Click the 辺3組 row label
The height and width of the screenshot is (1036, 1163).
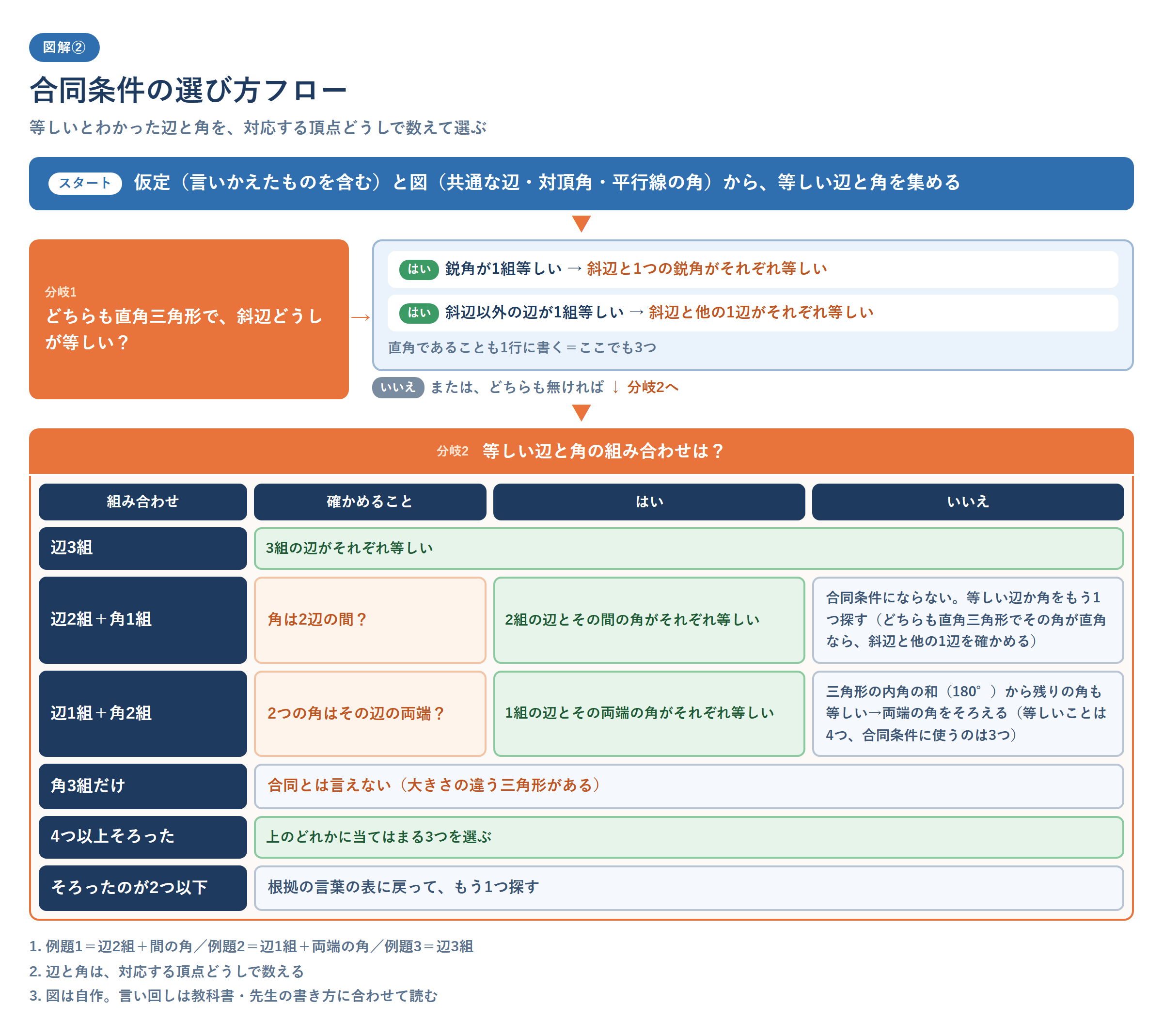pyautogui.click(x=143, y=548)
